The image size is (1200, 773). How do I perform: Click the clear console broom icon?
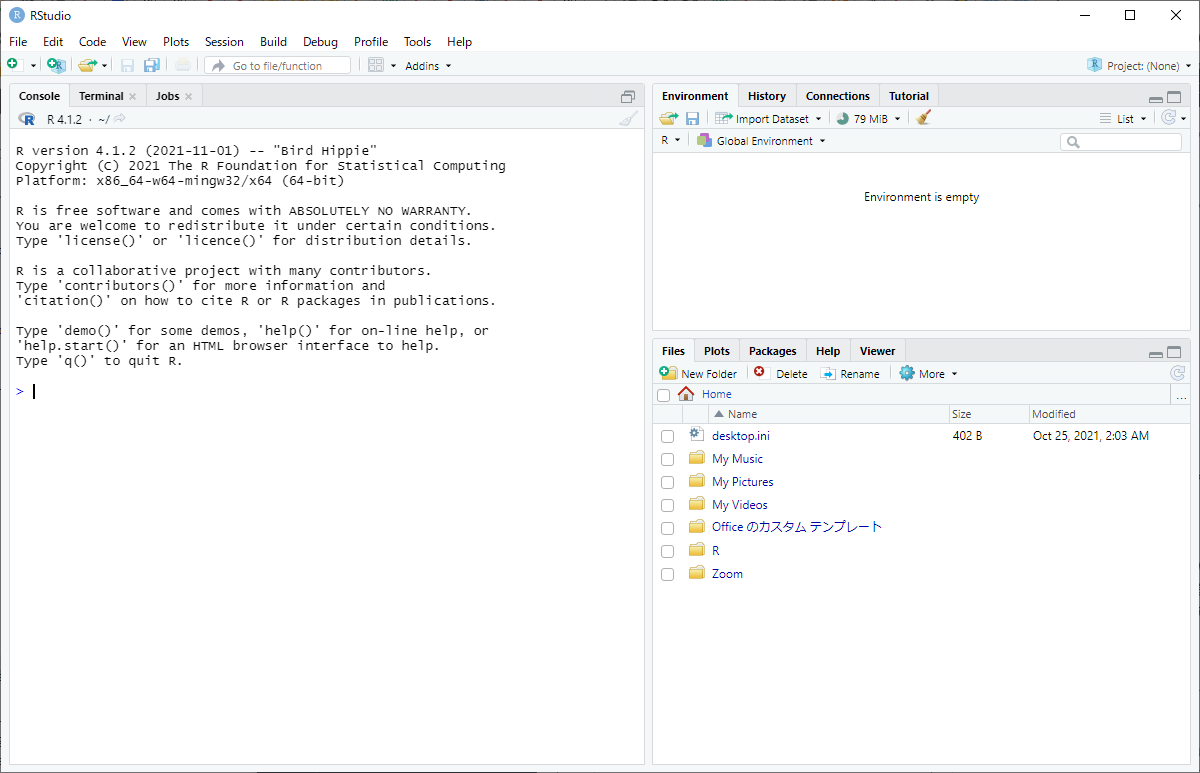[x=627, y=117]
